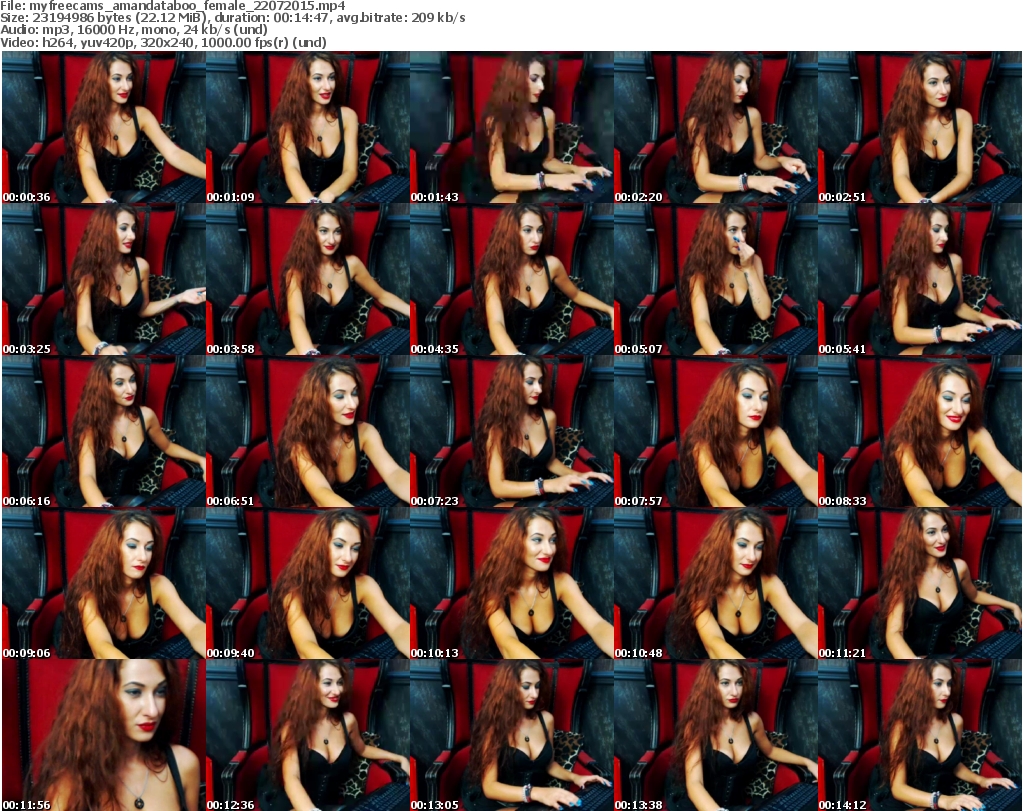View the frame at 00:13:38
This screenshot has height=811, width=1024.
(715, 735)
